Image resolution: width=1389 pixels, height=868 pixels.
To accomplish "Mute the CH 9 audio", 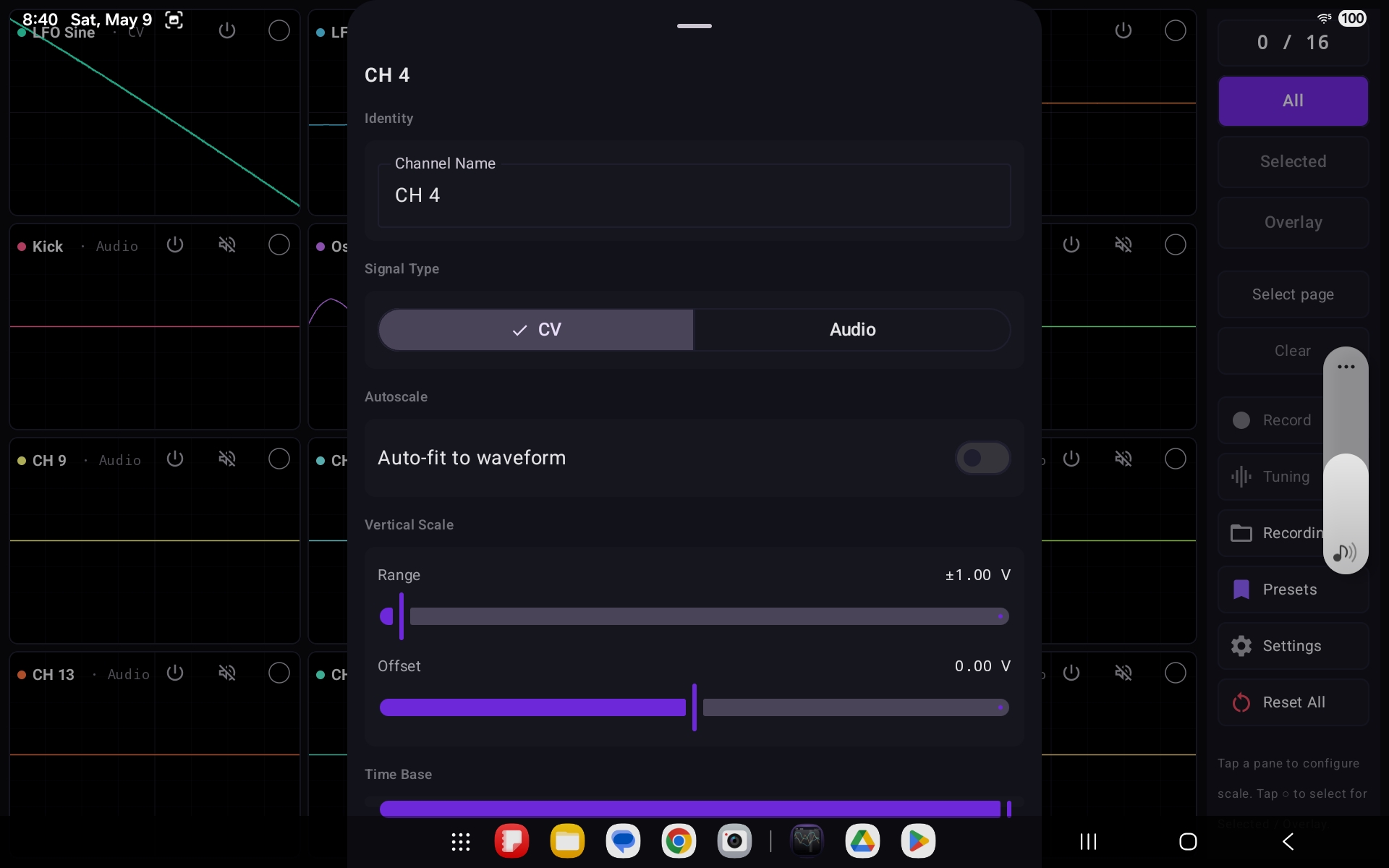I will (x=227, y=459).
